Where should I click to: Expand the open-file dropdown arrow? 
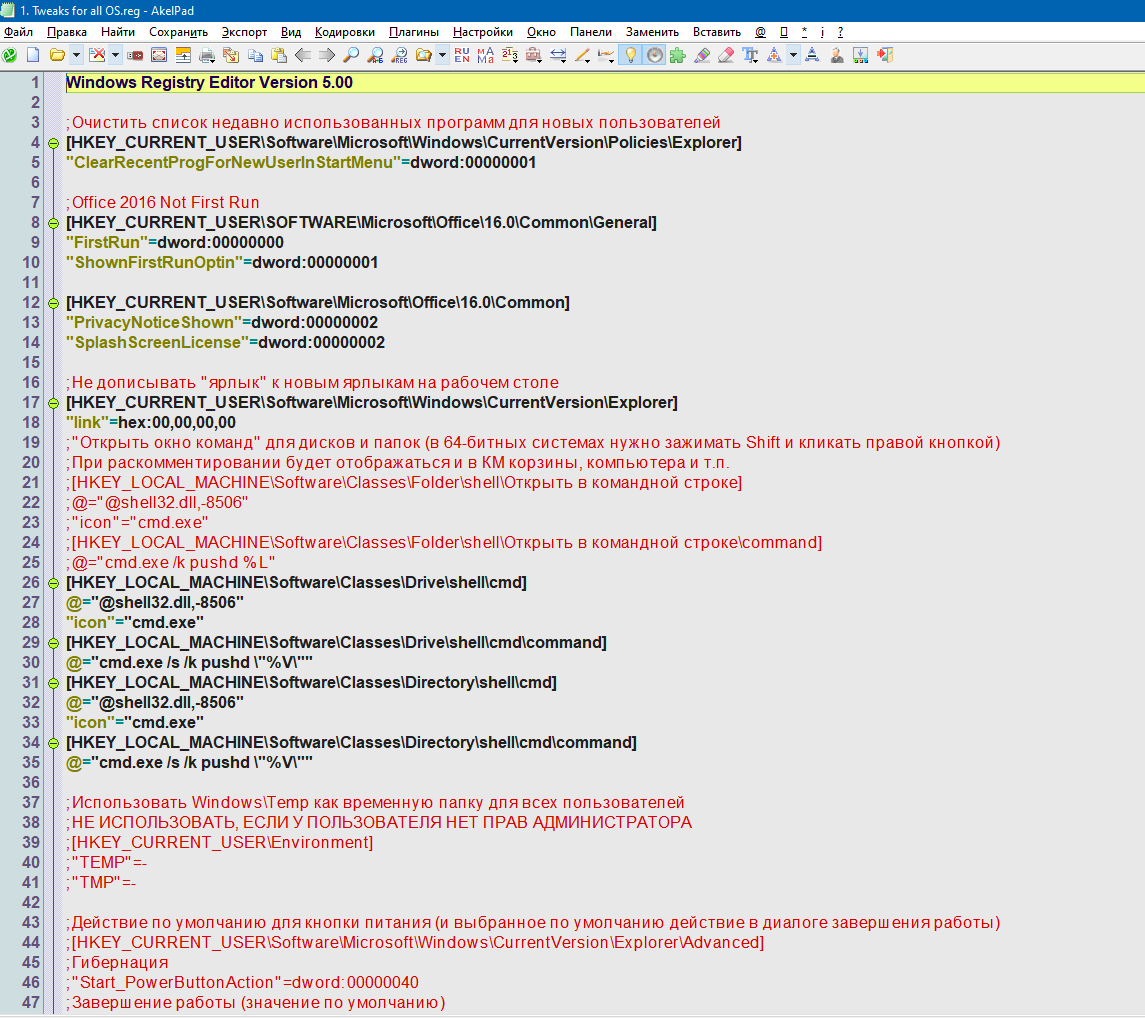point(76,56)
